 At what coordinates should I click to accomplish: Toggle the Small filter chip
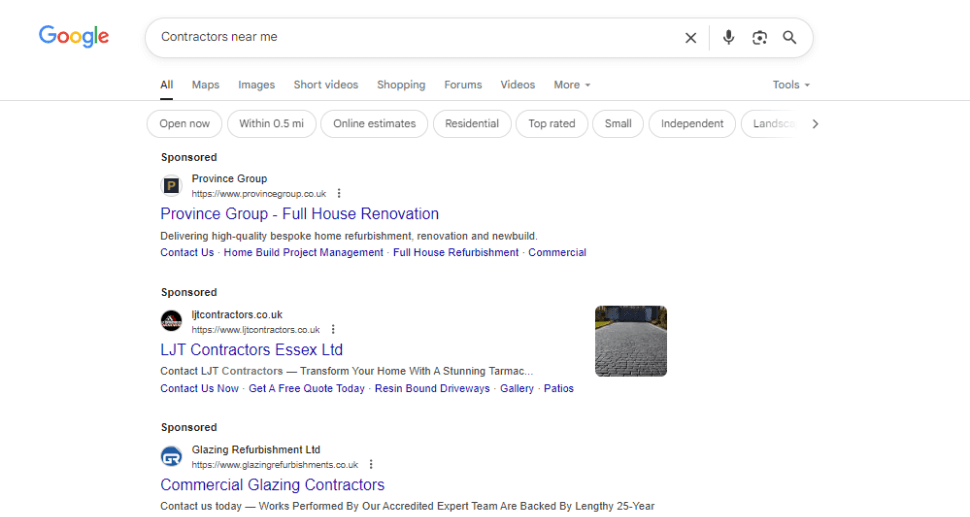(618, 124)
